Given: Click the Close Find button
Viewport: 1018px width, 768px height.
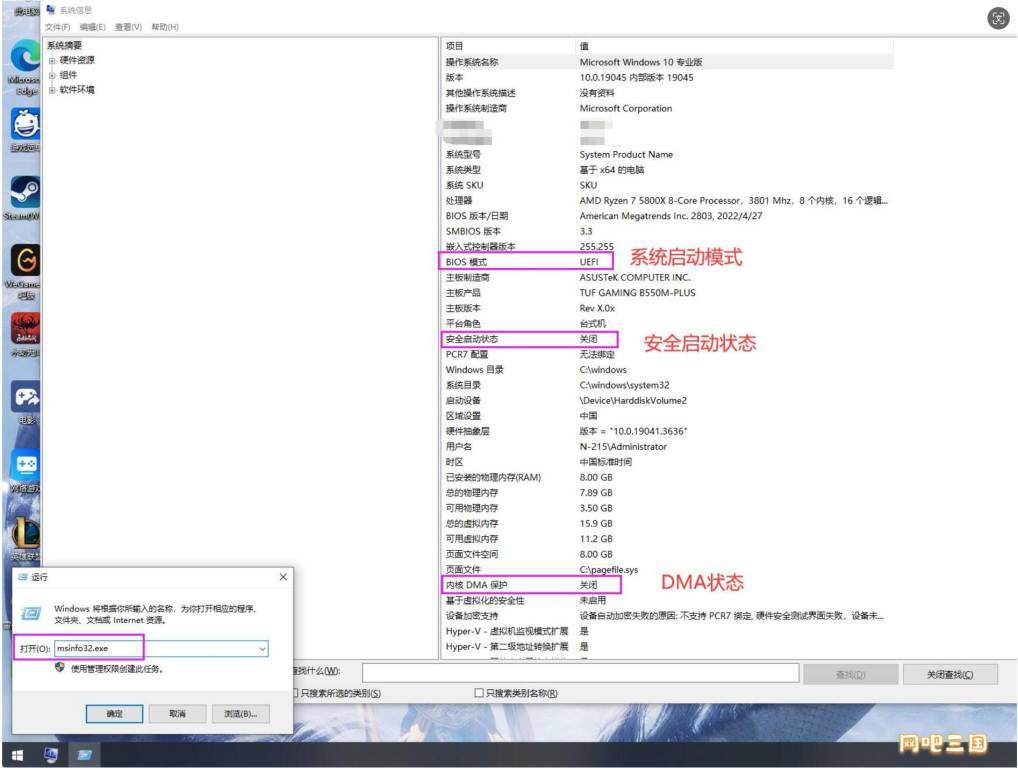Looking at the screenshot, I should (x=950, y=675).
